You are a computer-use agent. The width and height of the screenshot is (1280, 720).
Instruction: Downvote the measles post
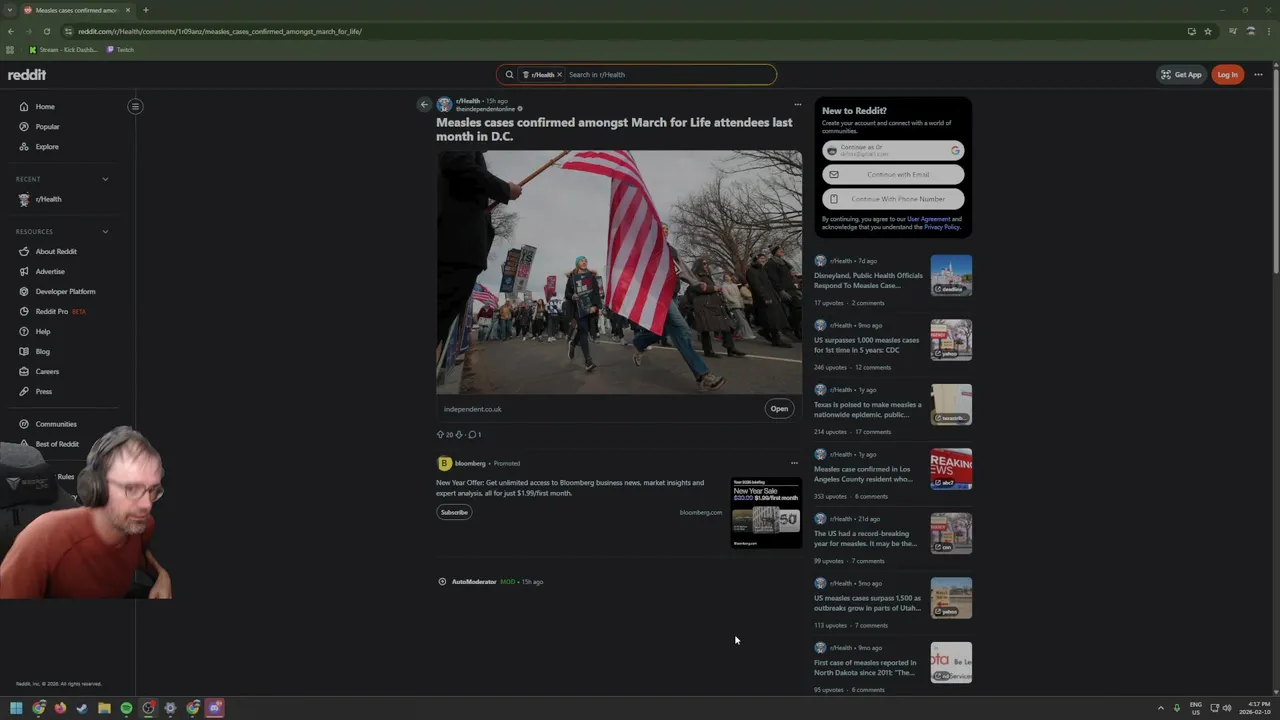pyautogui.click(x=459, y=435)
